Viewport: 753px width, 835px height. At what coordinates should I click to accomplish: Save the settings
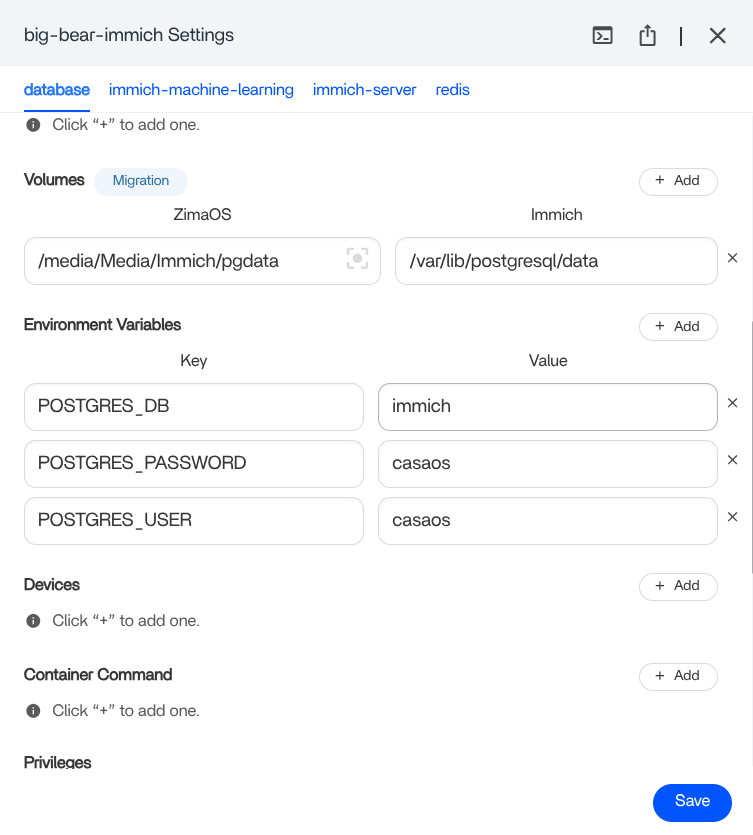pyautogui.click(x=692, y=801)
